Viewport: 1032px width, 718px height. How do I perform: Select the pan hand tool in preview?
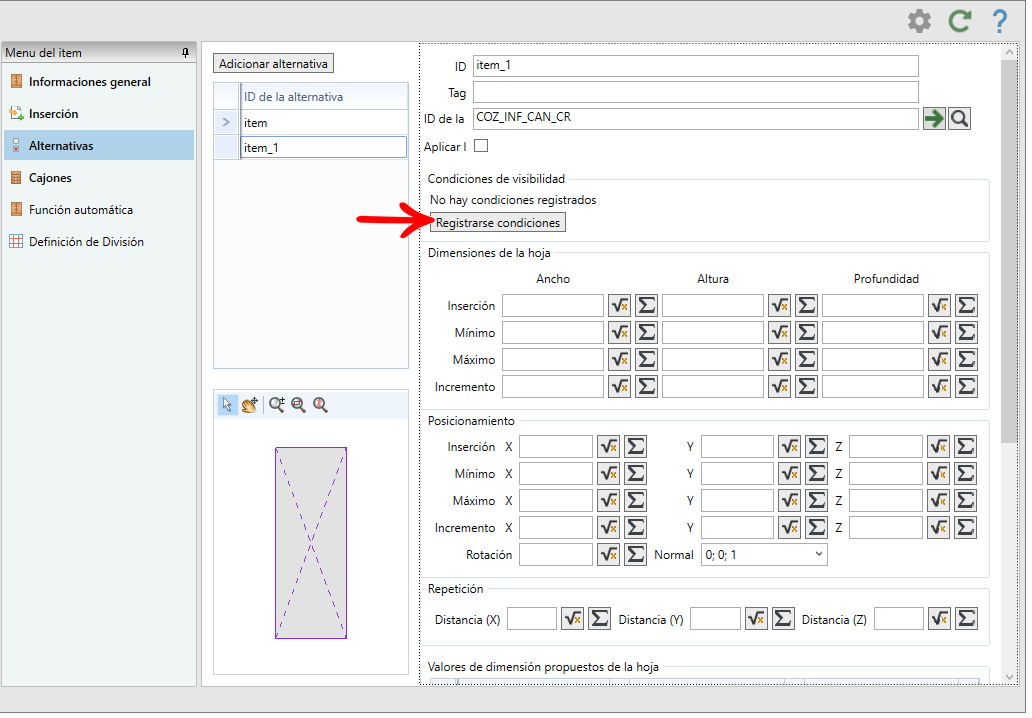point(249,405)
